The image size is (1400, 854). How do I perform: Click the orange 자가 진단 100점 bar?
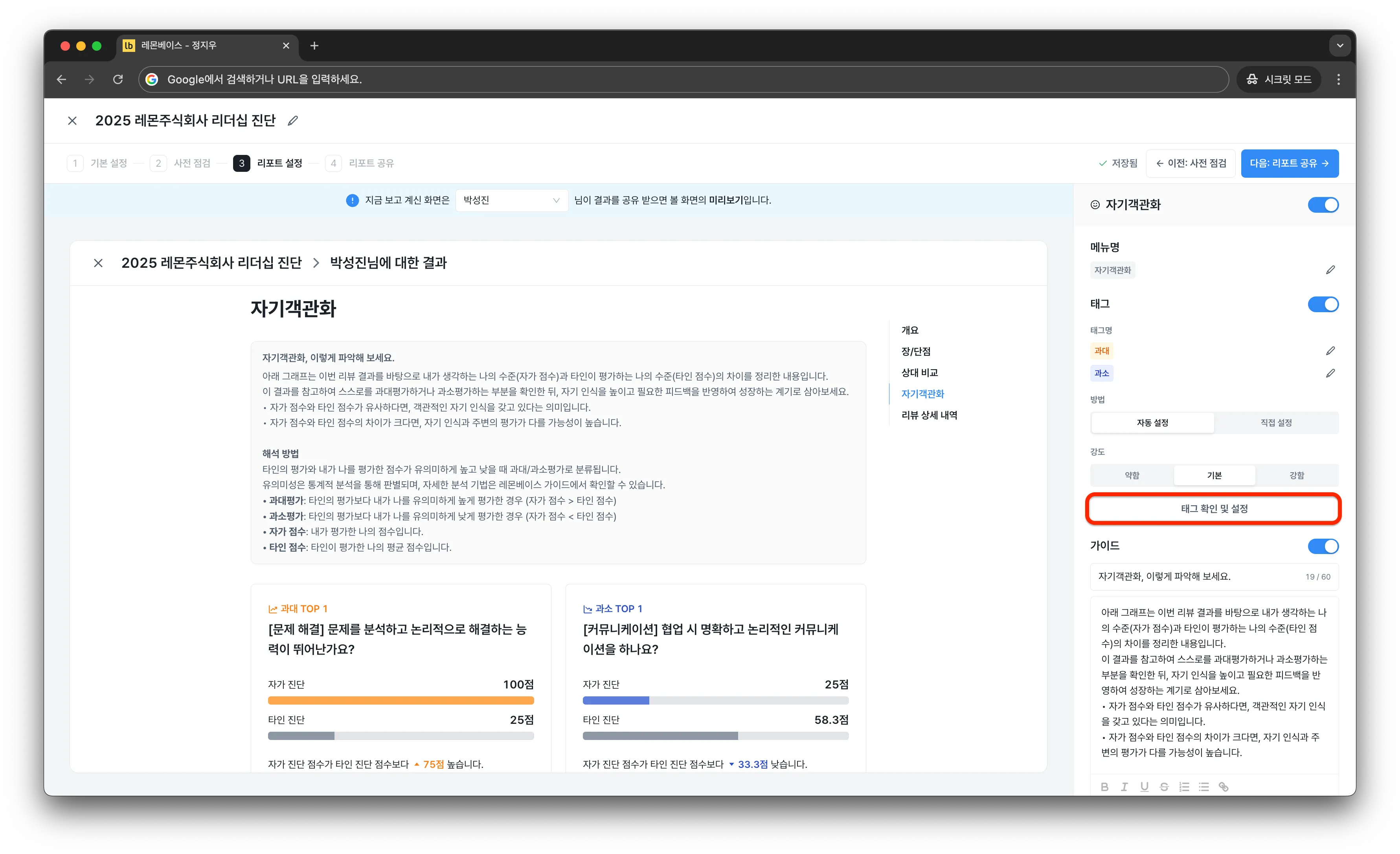[x=401, y=701]
